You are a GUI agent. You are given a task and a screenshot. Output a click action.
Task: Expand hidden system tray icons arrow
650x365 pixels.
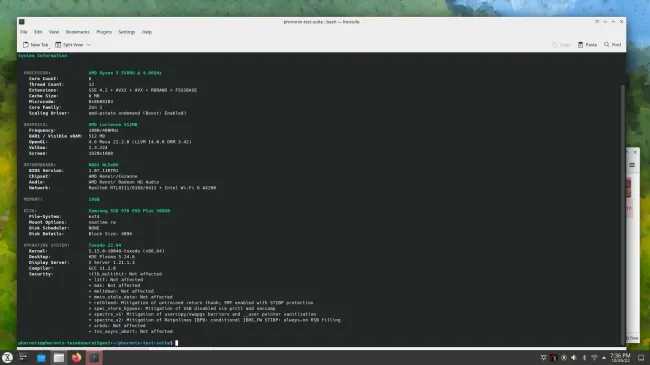point(604,358)
